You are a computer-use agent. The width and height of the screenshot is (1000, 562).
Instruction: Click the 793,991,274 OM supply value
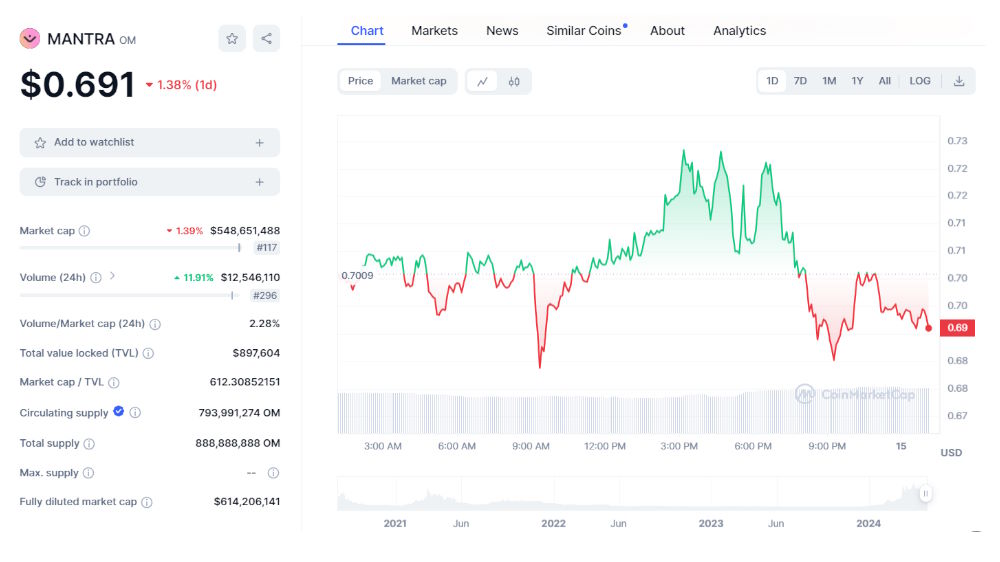[x=239, y=413]
